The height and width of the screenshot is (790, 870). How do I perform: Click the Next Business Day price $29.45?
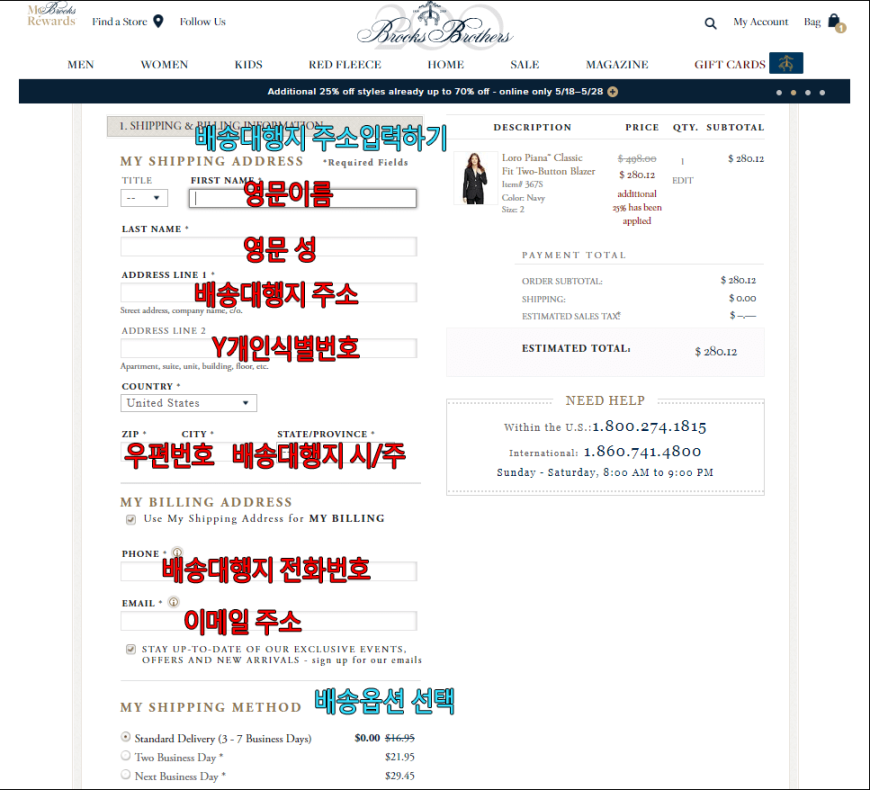(399, 776)
